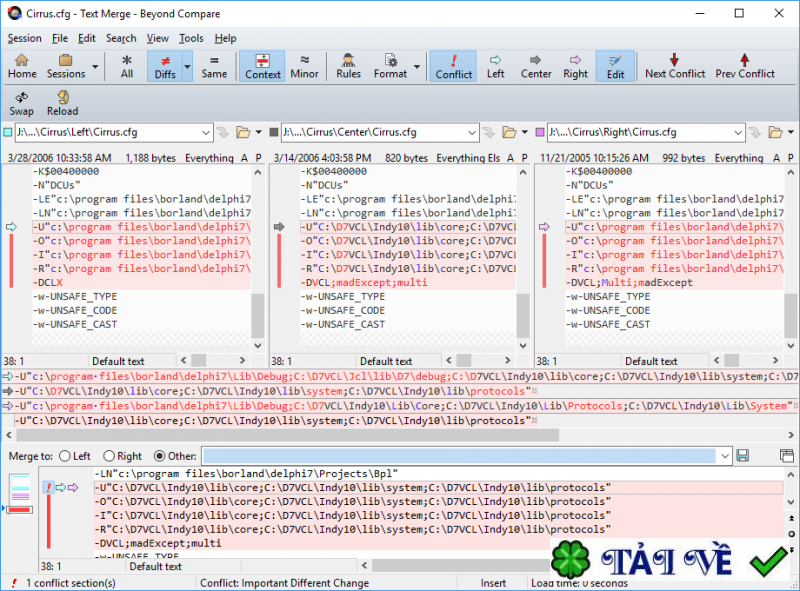Select Merge to Other radio button
The image size is (800, 591).
click(x=160, y=456)
